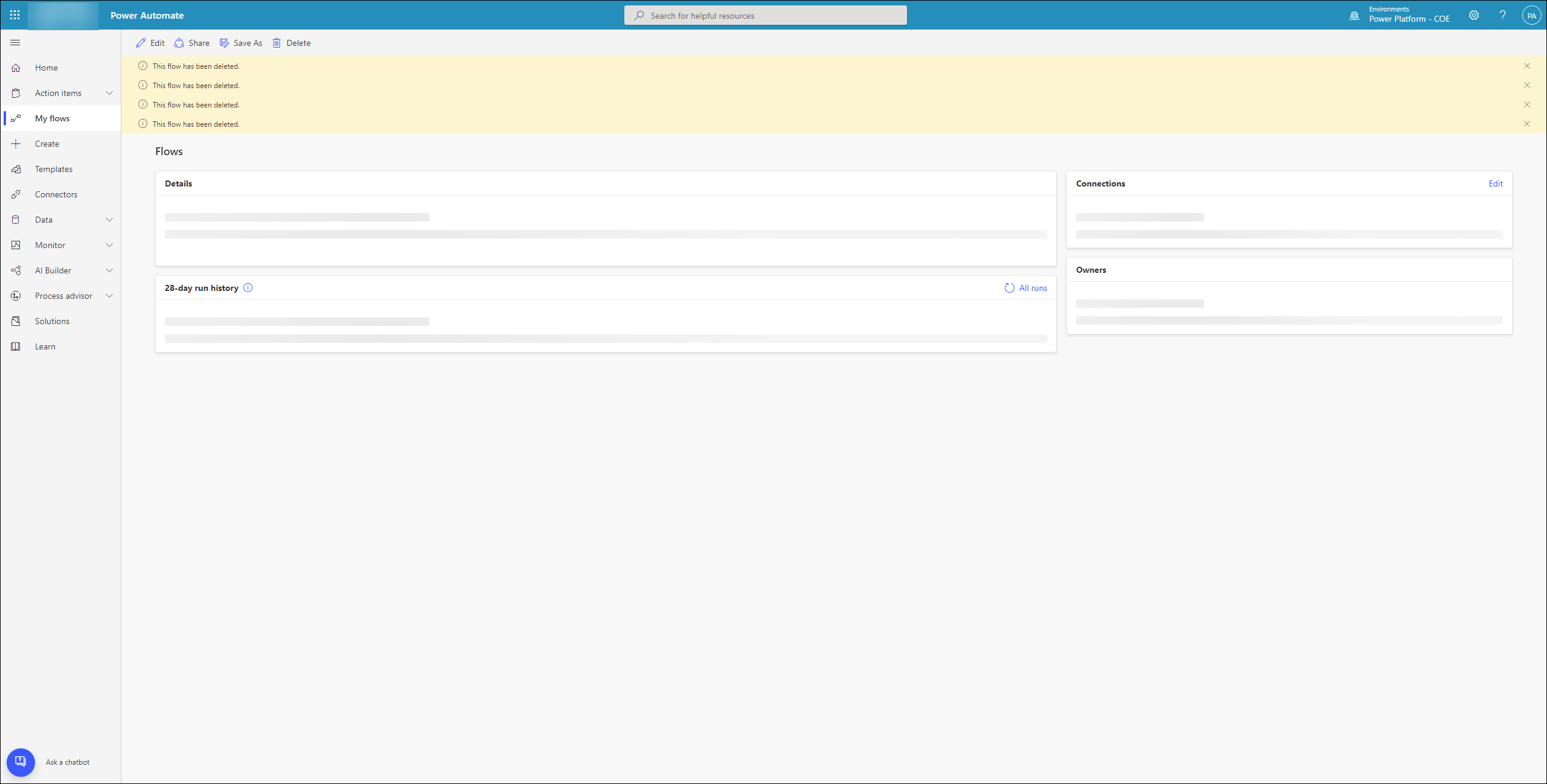The width and height of the screenshot is (1547, 784).
Task: Expand the Process advisor menu chevron
Action: pyautogui.click(x=109, y=296)
